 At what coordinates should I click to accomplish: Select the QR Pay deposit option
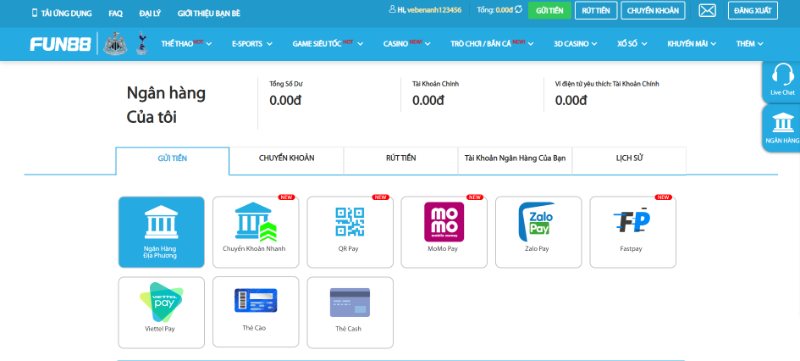350,232
